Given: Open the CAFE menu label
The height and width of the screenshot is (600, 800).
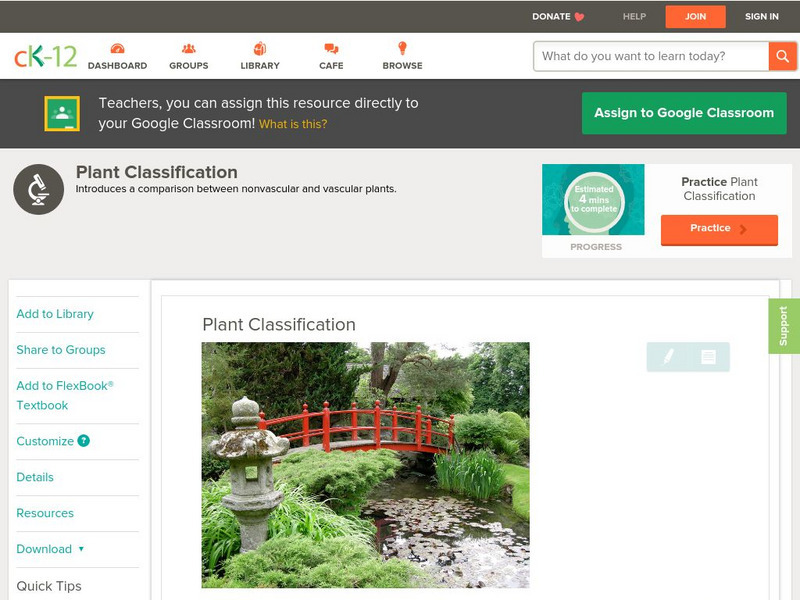Looking at the screenshot, I should (x=331, y=66).
